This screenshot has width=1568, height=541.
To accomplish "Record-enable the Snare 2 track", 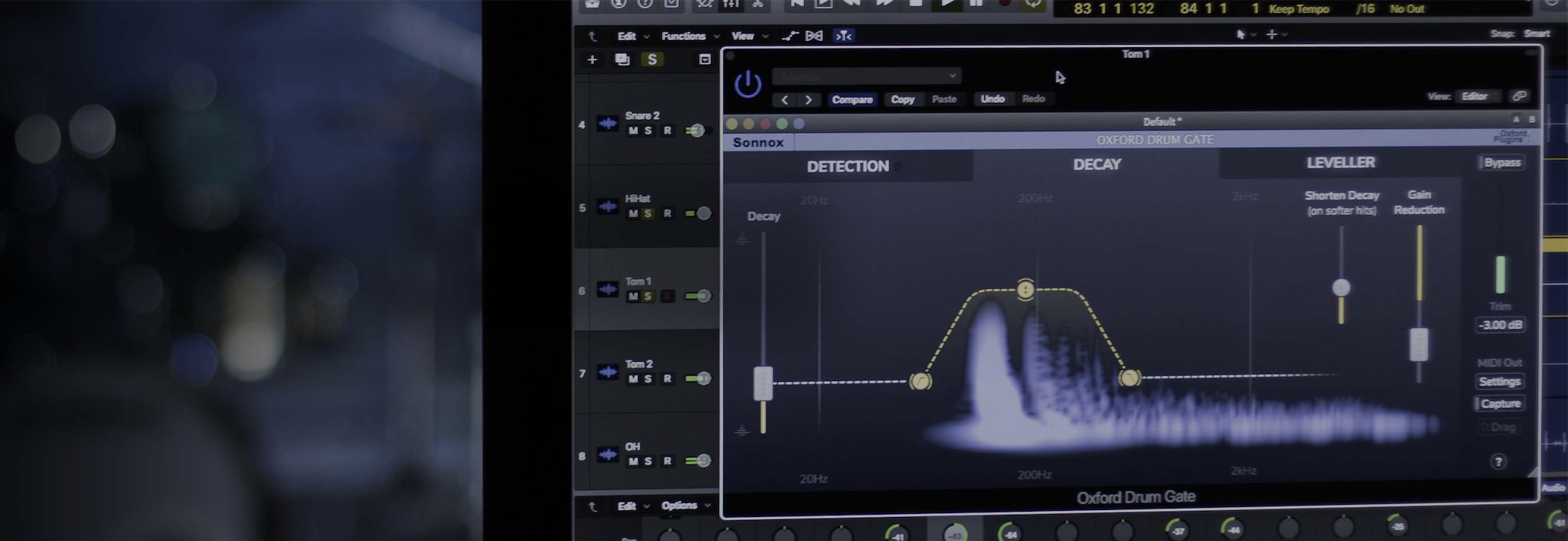I will 667,131.
